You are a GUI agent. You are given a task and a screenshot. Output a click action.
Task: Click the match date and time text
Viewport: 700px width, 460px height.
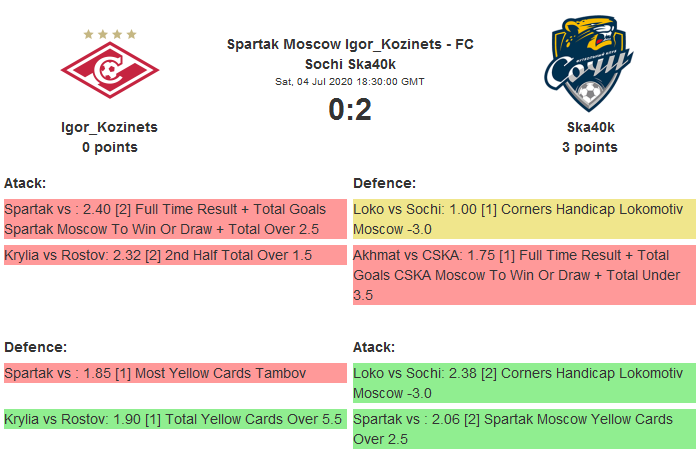pos(350,81)
